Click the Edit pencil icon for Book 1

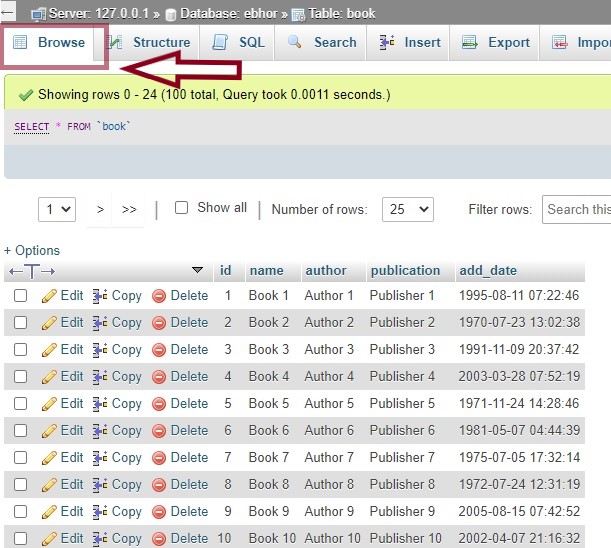[49, 296]
